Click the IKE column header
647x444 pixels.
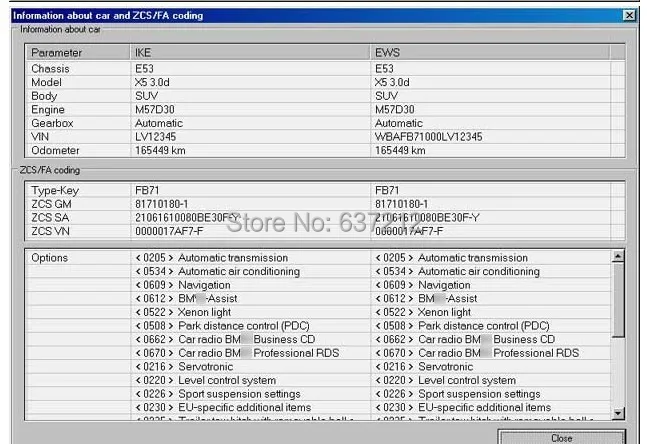(250, 53)
